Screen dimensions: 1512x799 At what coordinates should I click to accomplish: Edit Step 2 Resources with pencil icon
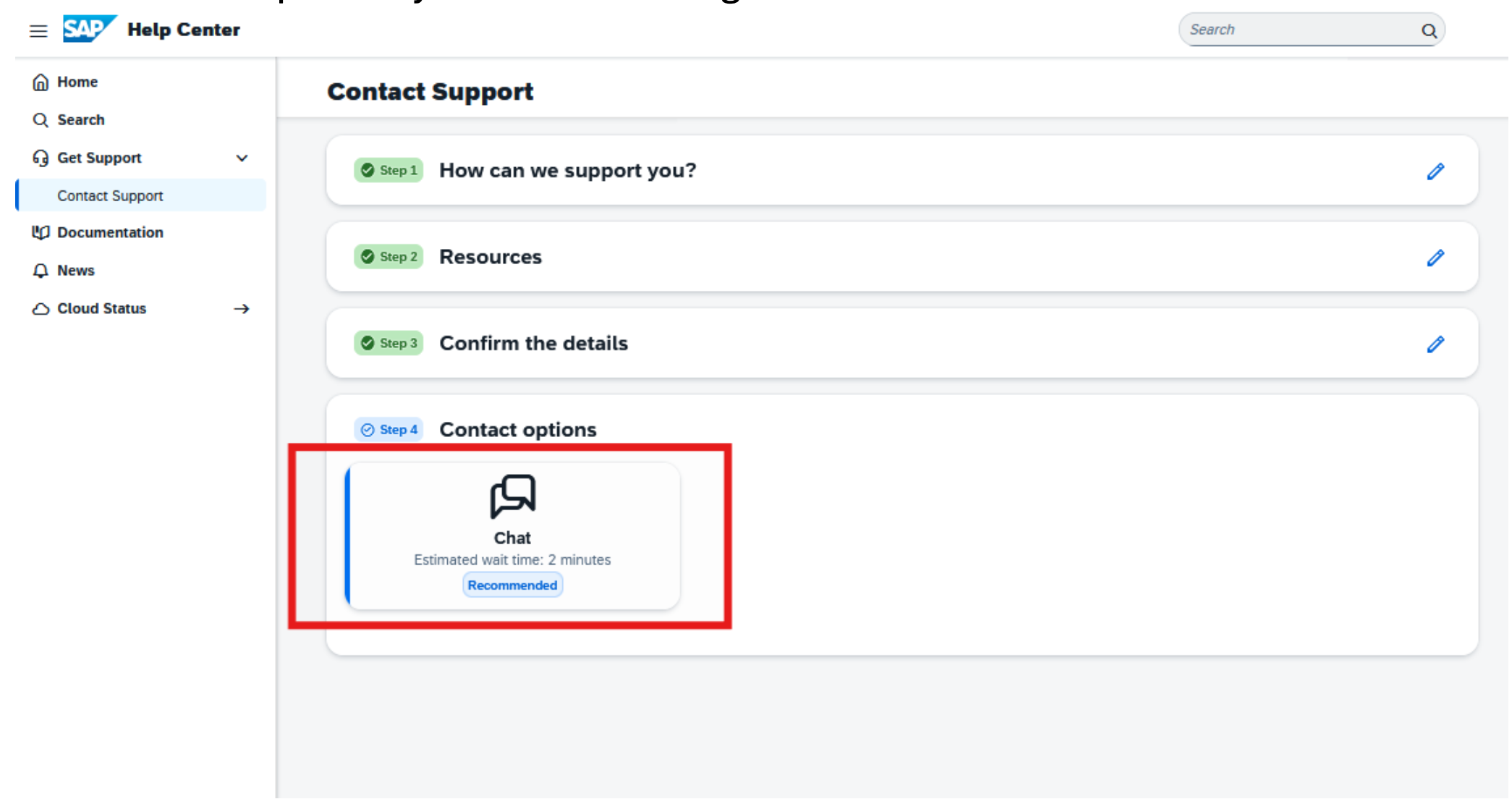point(1435,258)
